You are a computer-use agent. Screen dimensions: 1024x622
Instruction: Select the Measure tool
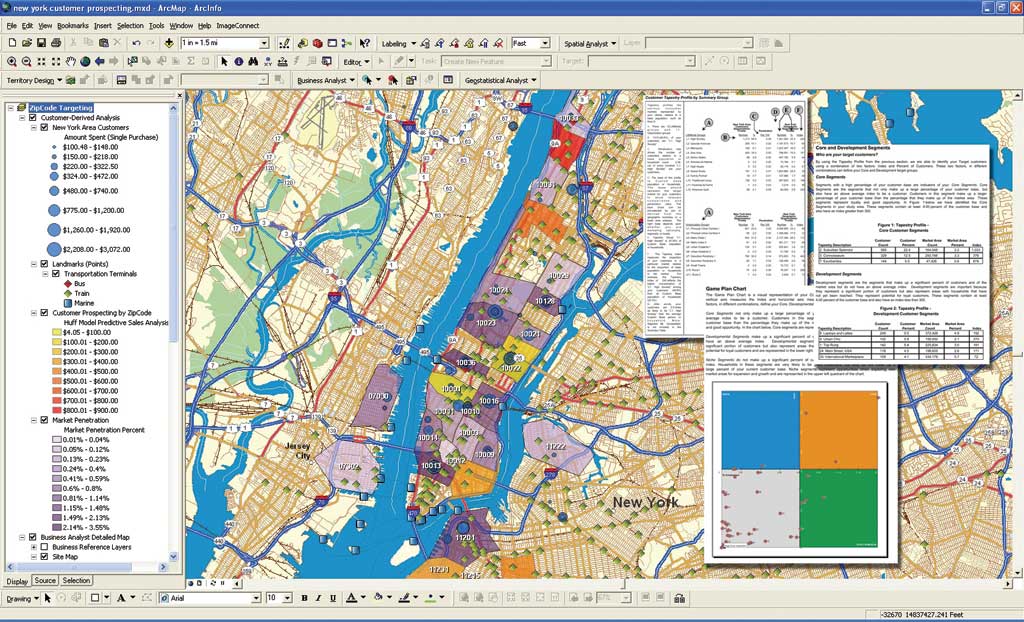pyautogui.click(x=282, y=61)
